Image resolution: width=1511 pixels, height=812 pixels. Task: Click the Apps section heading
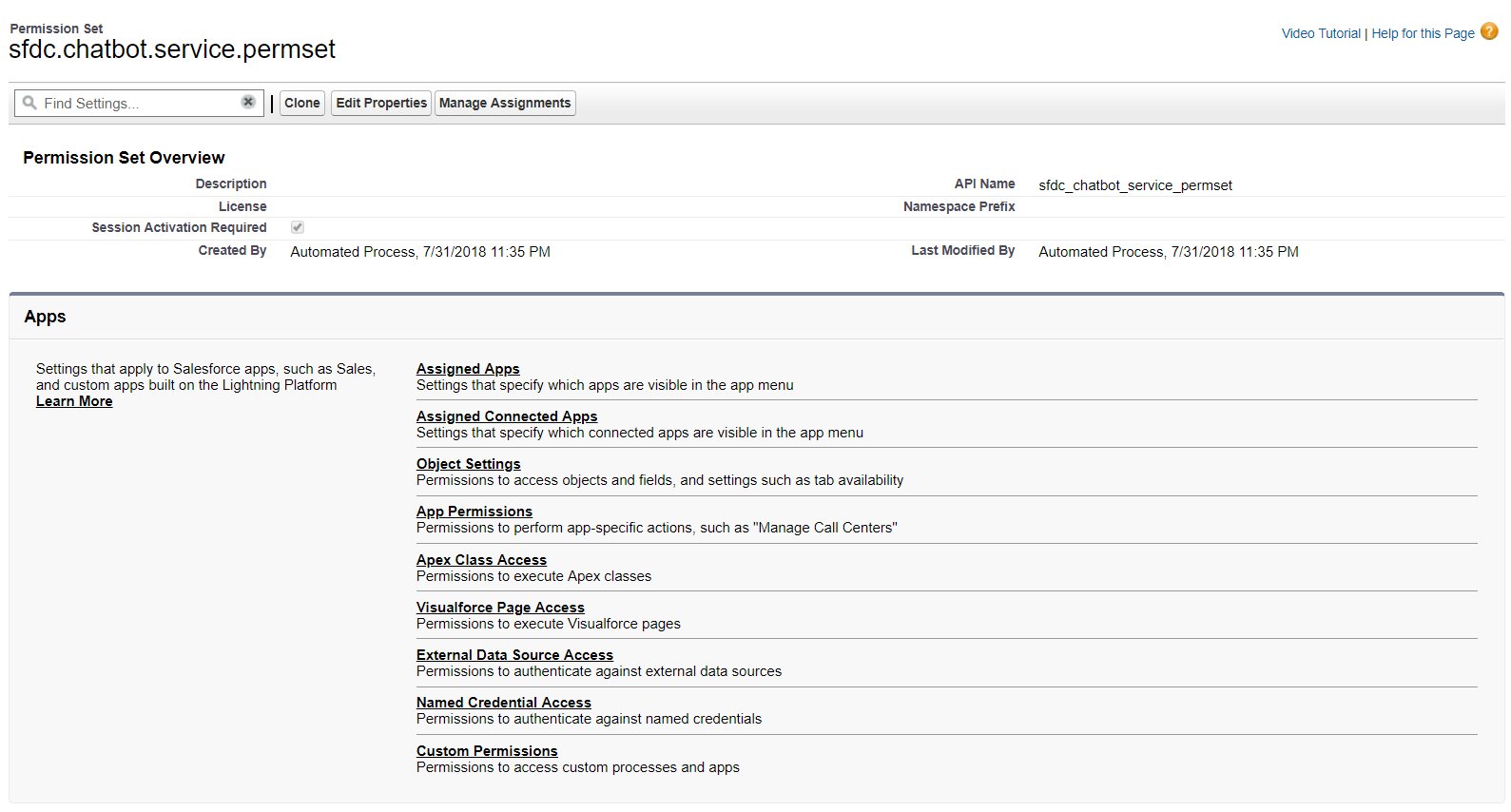[45, 317]
